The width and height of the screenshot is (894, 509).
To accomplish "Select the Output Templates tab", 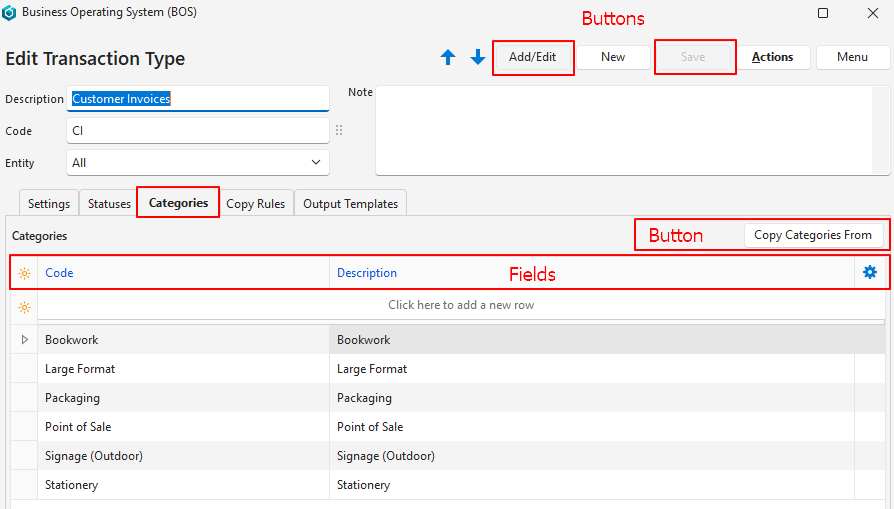I will click(350, 204).
